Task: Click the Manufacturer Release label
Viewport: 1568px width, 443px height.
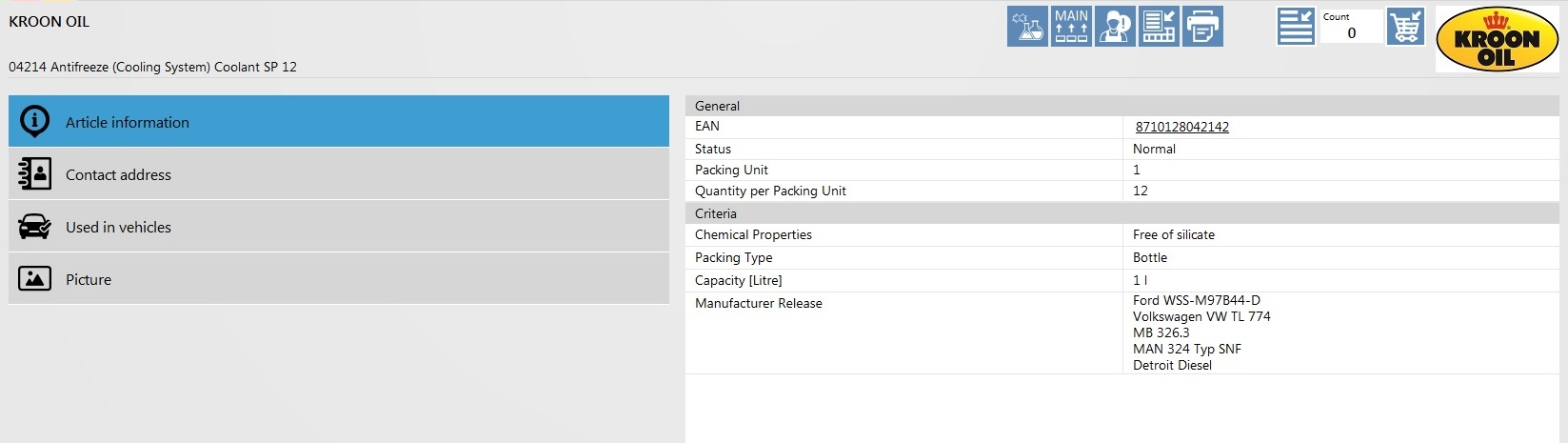Action: coord(759,303)
